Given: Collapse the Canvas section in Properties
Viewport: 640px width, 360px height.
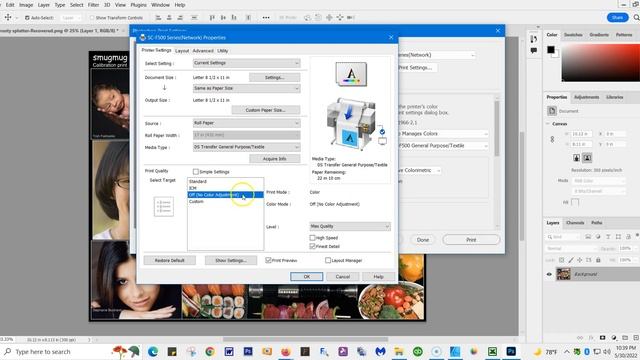Looking at the screenshot, I should 548,124.
